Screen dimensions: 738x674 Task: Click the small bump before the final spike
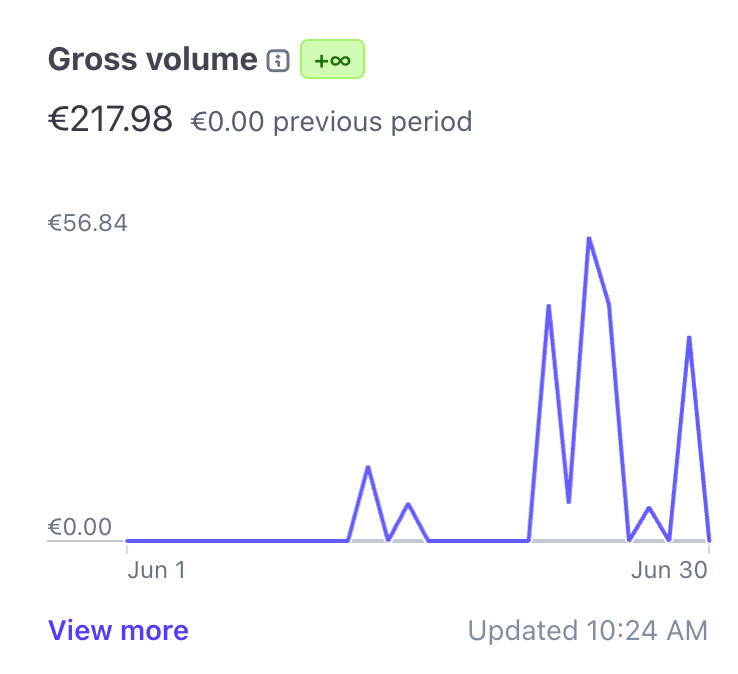pos(649,508)
